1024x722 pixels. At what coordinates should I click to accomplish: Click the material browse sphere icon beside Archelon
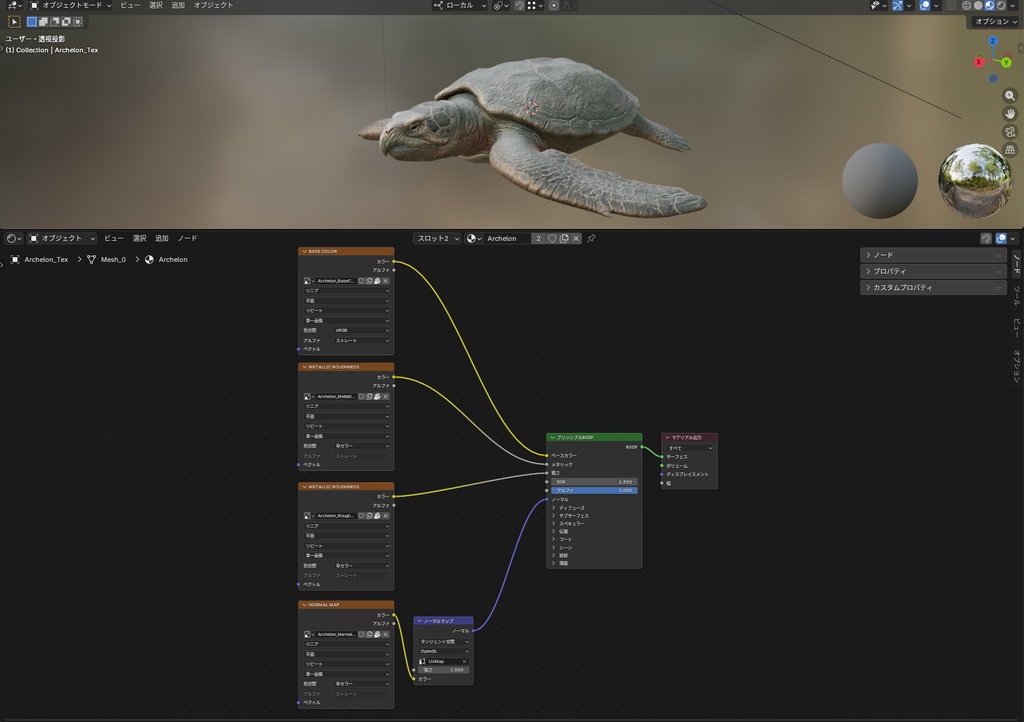coord(473,238)
